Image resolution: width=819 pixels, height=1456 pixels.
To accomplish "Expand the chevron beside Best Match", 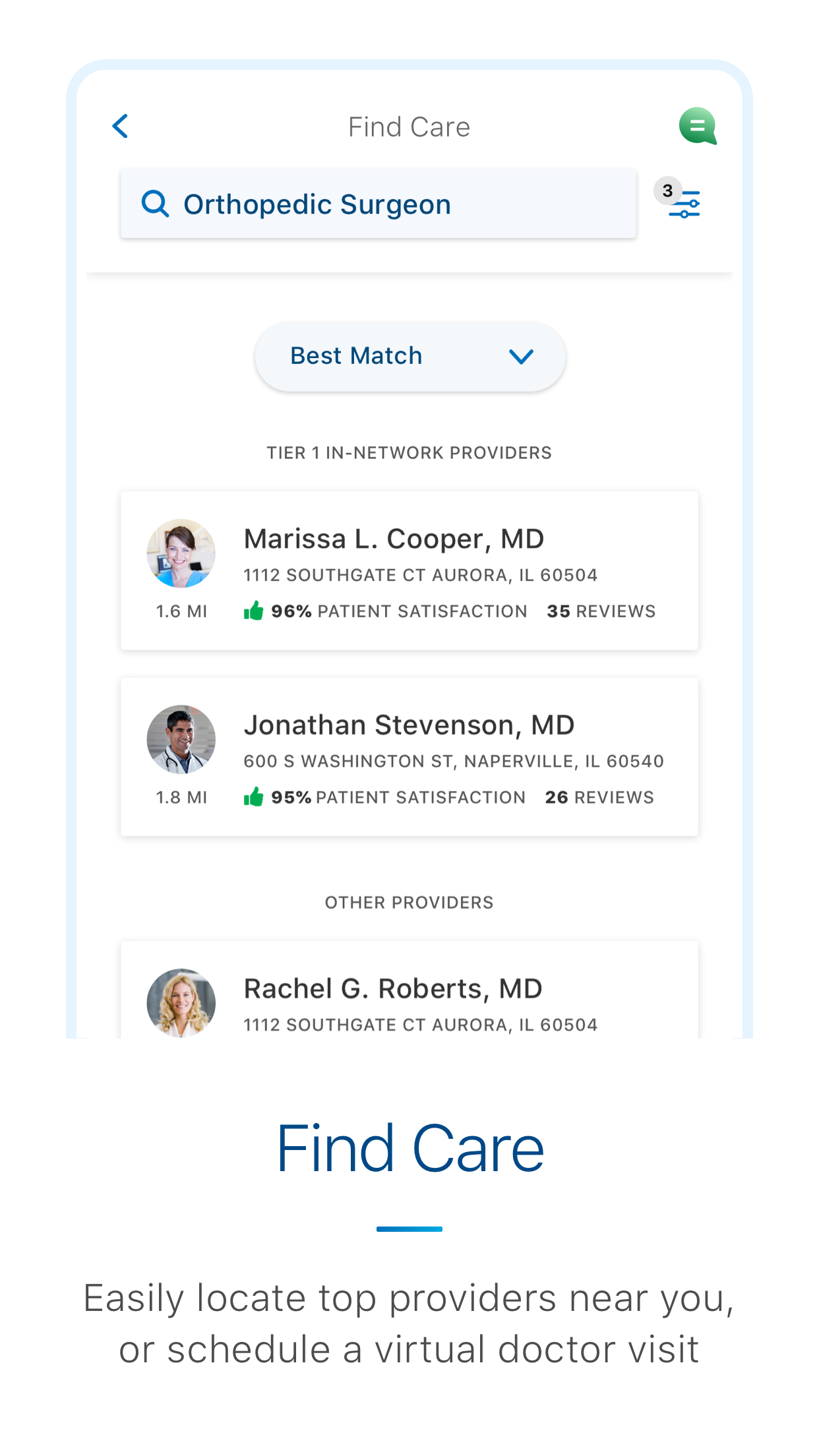I will [x=520, y=357].
